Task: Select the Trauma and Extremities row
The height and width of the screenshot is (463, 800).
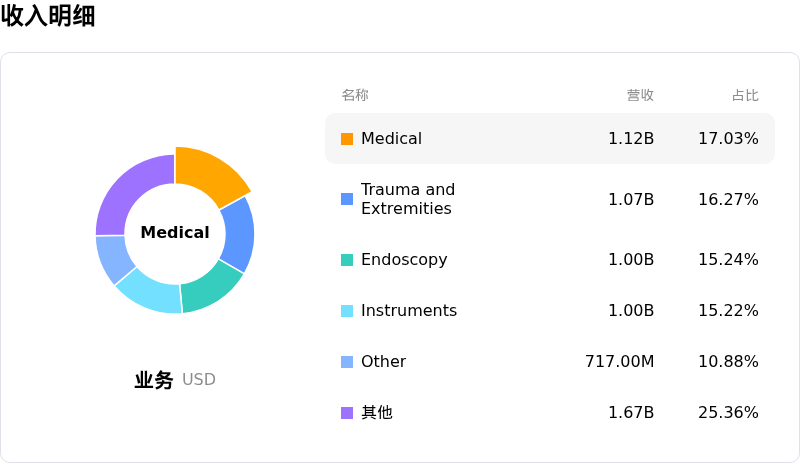Action: pos(550,199)
